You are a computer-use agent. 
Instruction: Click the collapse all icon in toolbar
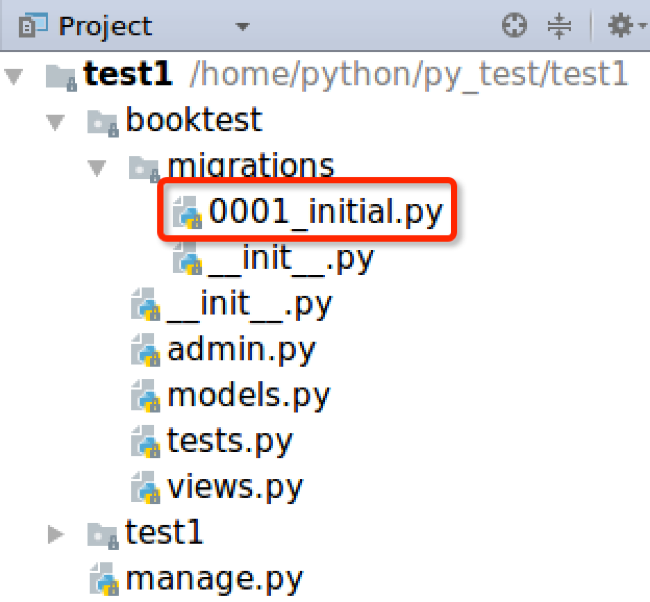pos(559,26)
